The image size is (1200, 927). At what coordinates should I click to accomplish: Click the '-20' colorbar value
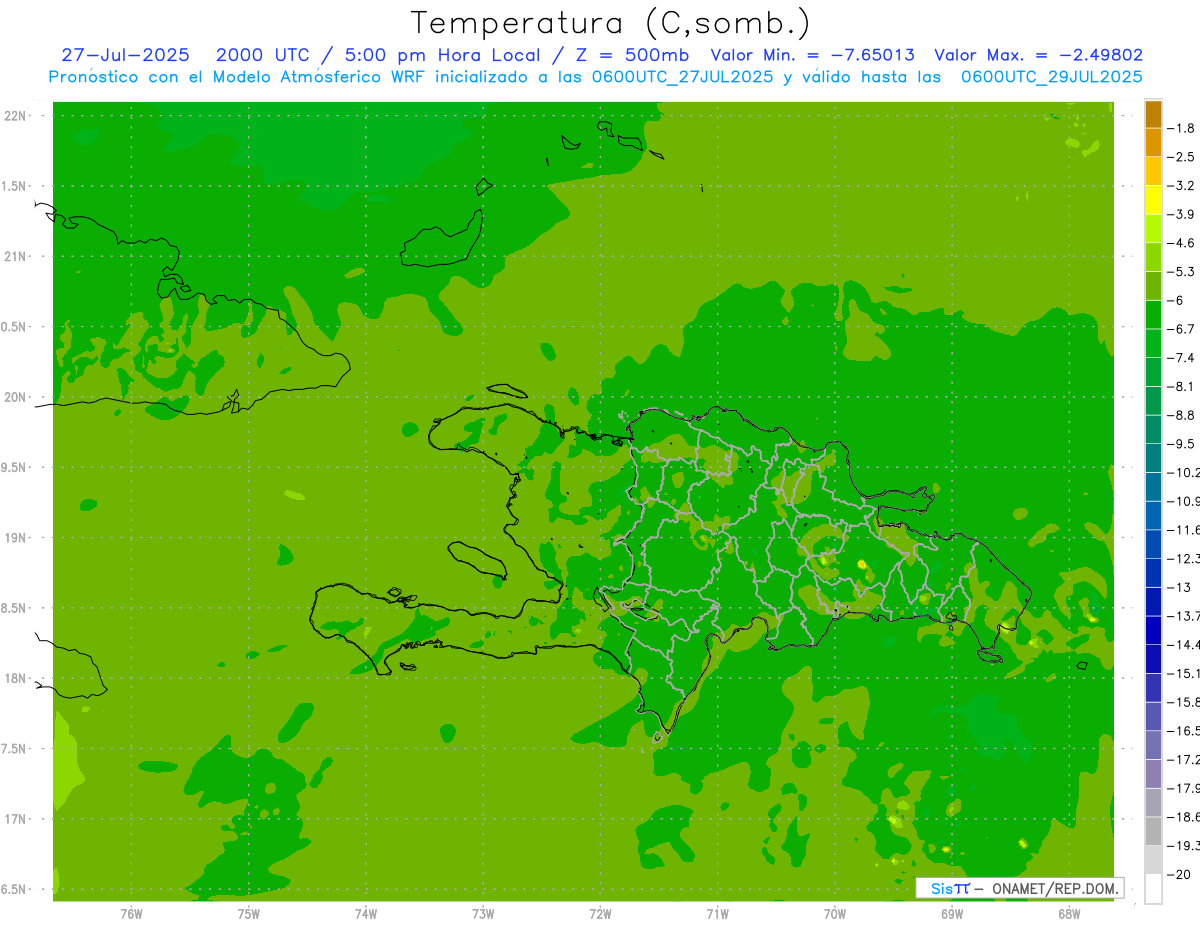[x=1181, y=875]
